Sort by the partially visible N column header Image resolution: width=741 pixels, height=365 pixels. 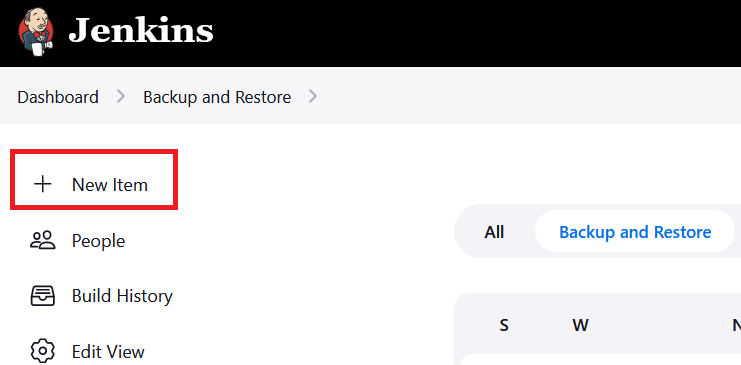pos(736,325)
